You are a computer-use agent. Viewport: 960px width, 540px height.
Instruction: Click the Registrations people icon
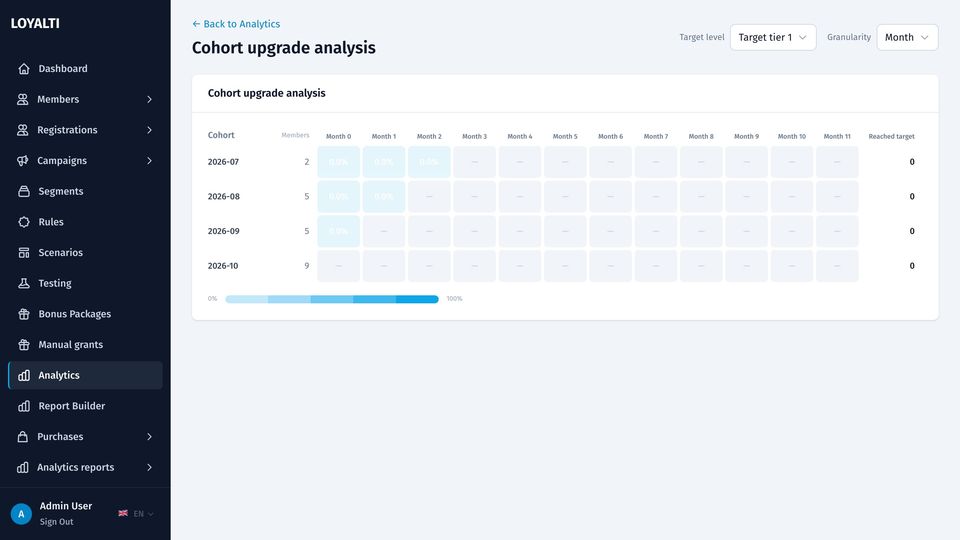23,130
